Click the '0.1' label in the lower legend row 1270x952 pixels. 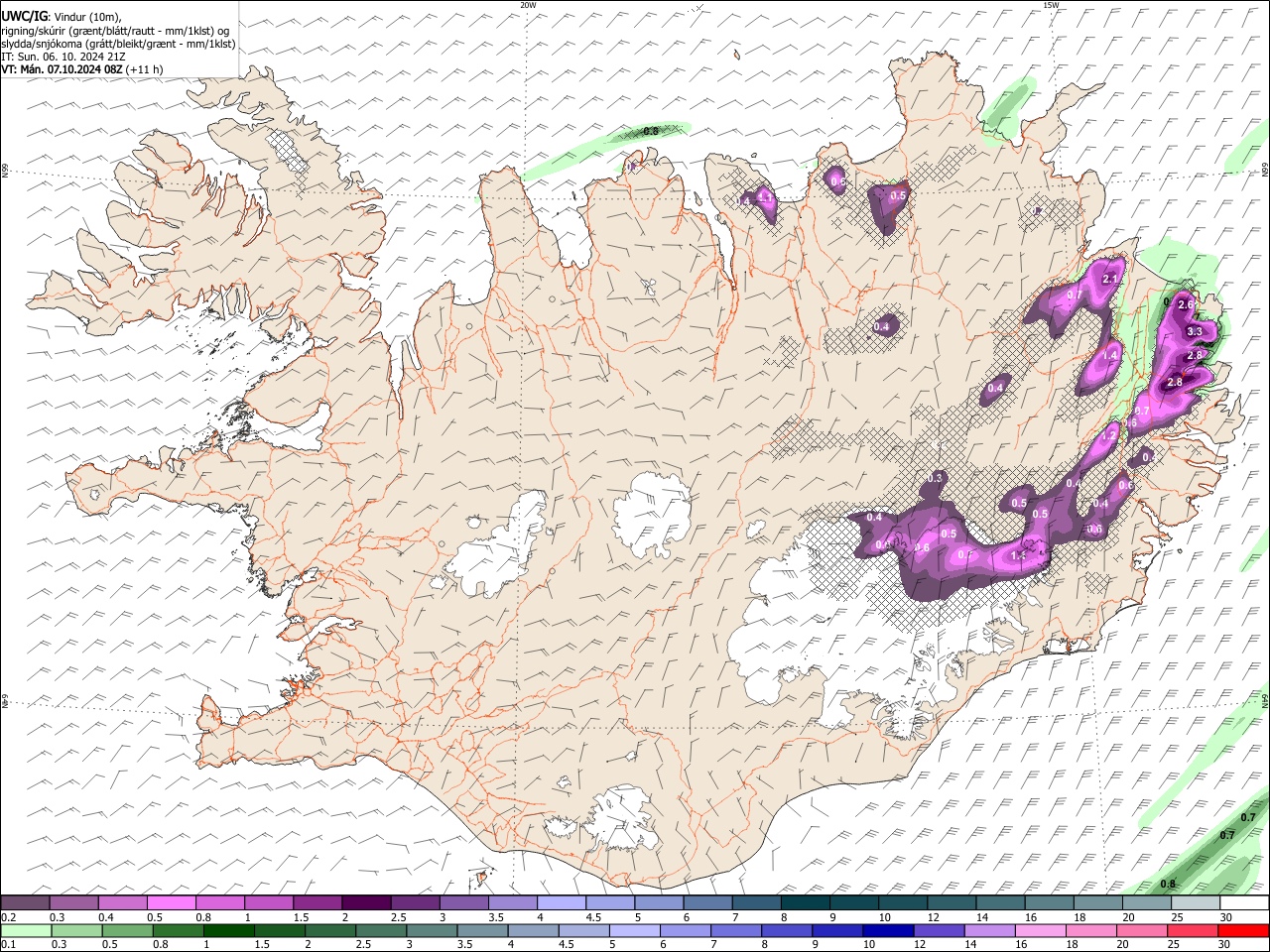(x=8, y=944)
